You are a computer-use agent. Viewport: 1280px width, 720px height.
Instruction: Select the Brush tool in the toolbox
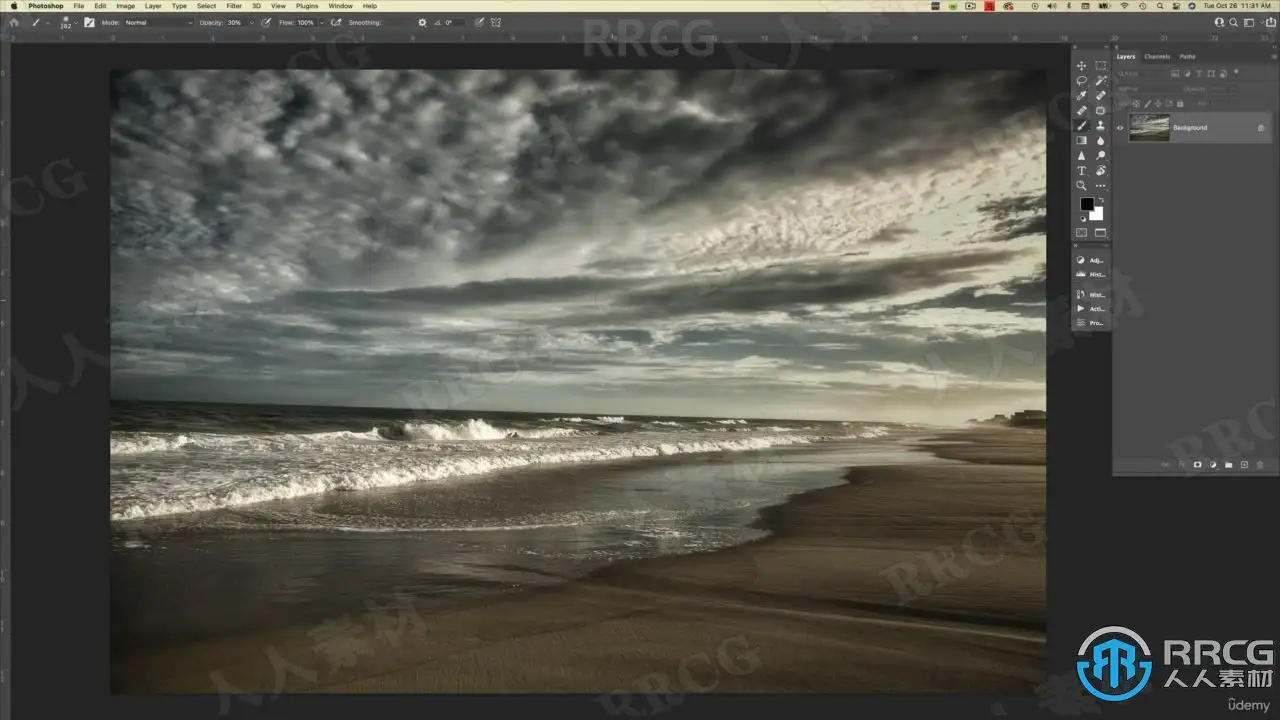(1081, 126)
